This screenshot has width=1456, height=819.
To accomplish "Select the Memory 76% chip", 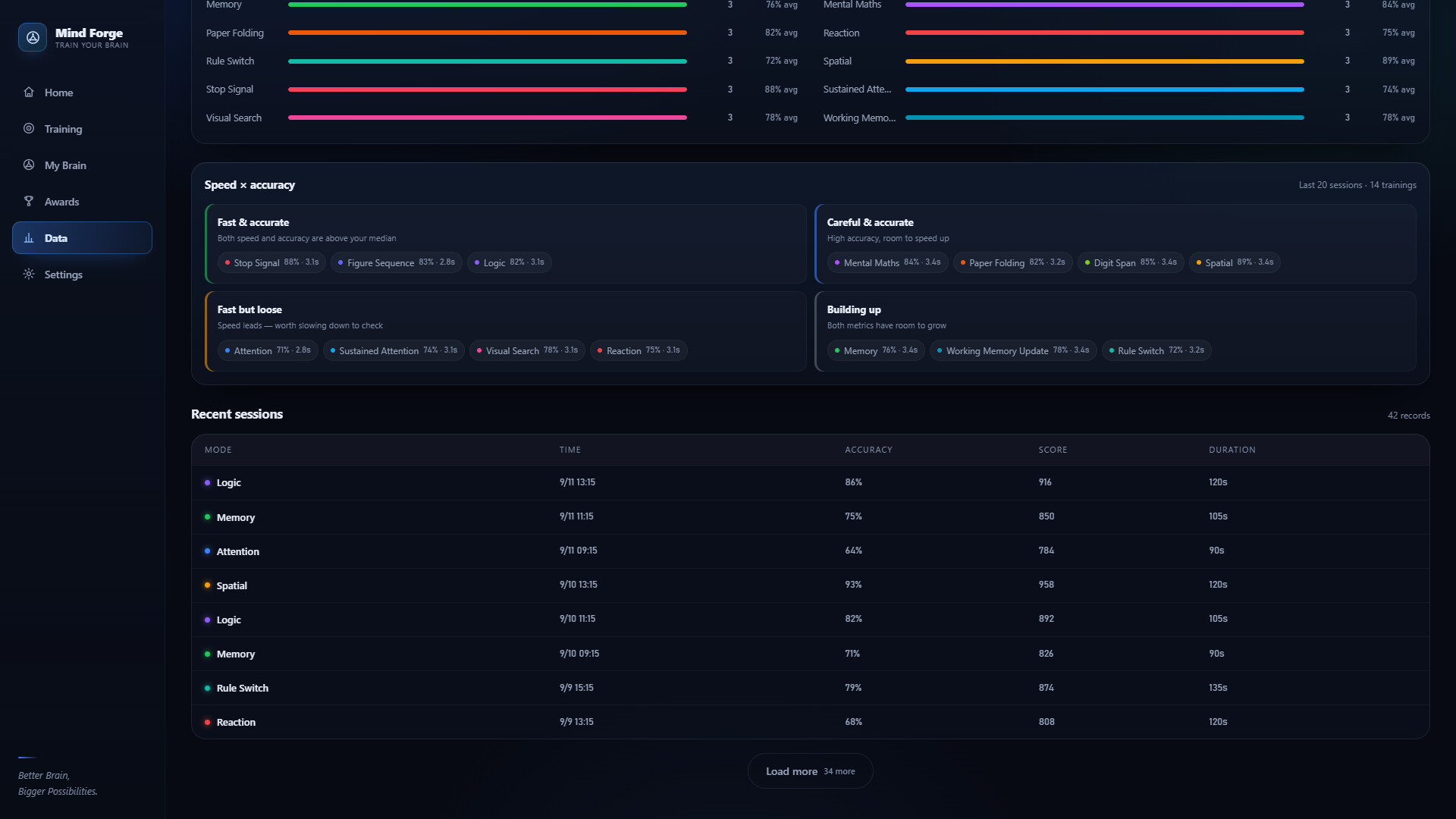I will point(876,350).
